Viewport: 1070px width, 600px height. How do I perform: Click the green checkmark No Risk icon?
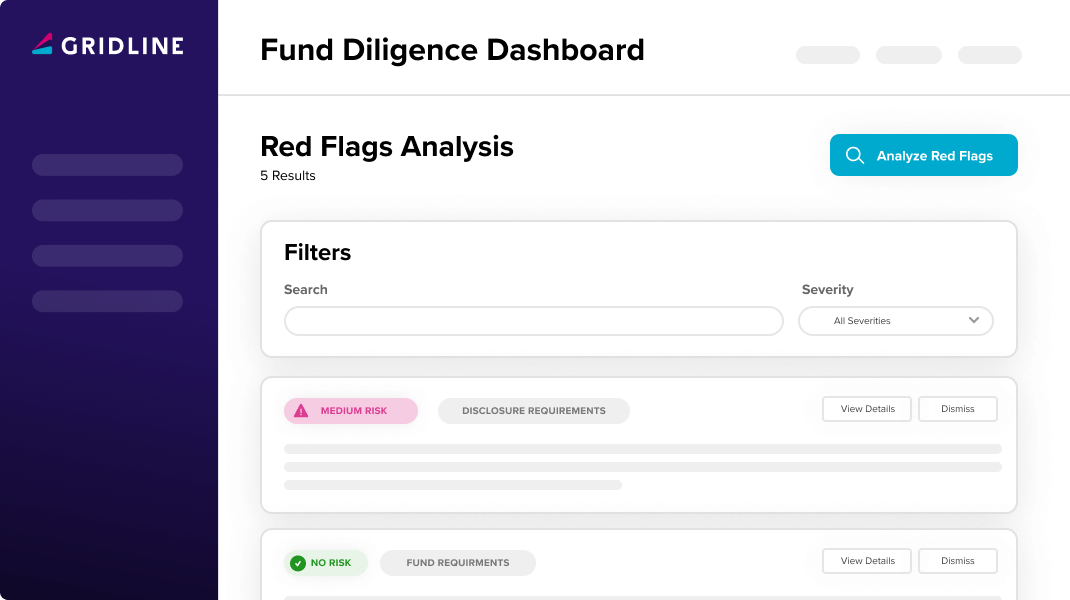(298, 563)
